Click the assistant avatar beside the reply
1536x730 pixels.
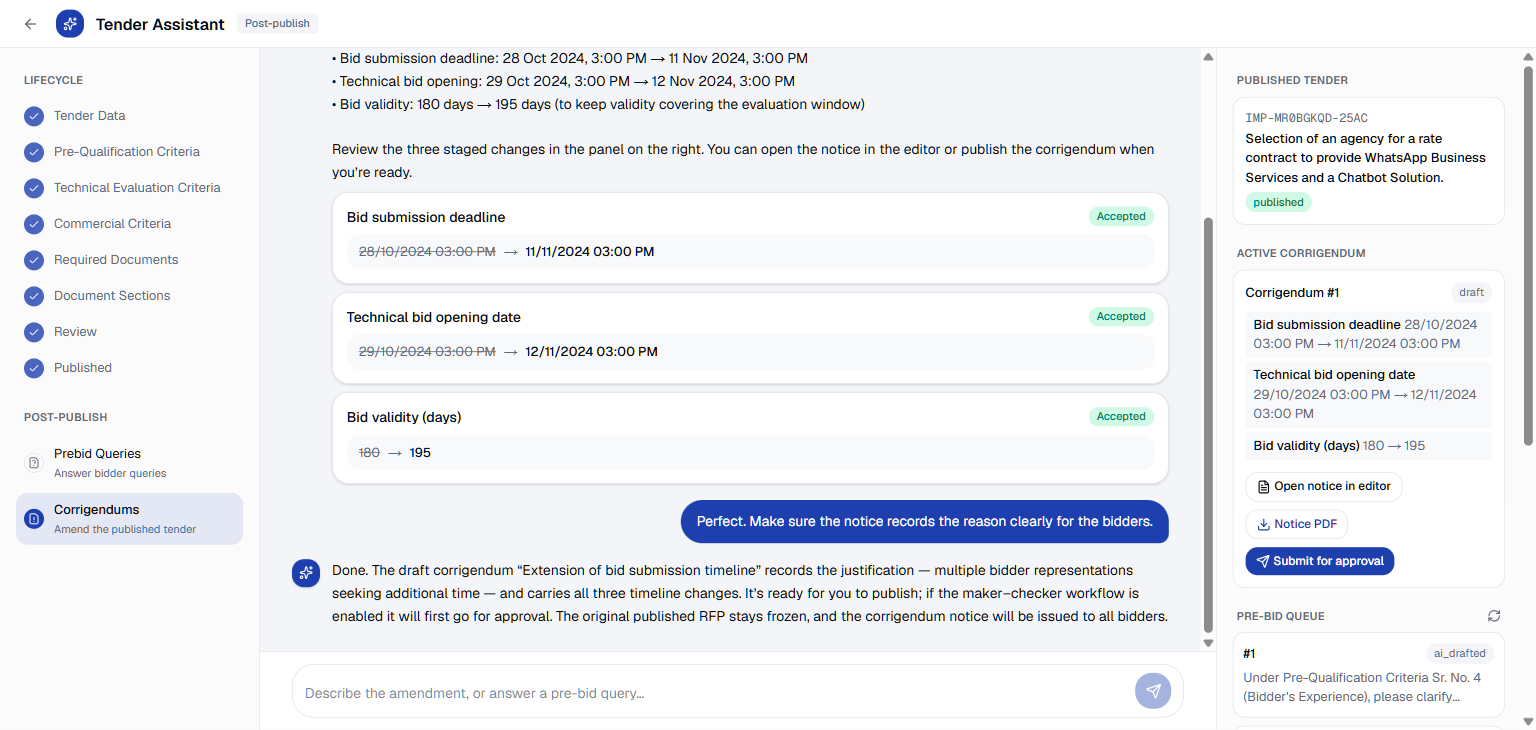tap(306, 573)
